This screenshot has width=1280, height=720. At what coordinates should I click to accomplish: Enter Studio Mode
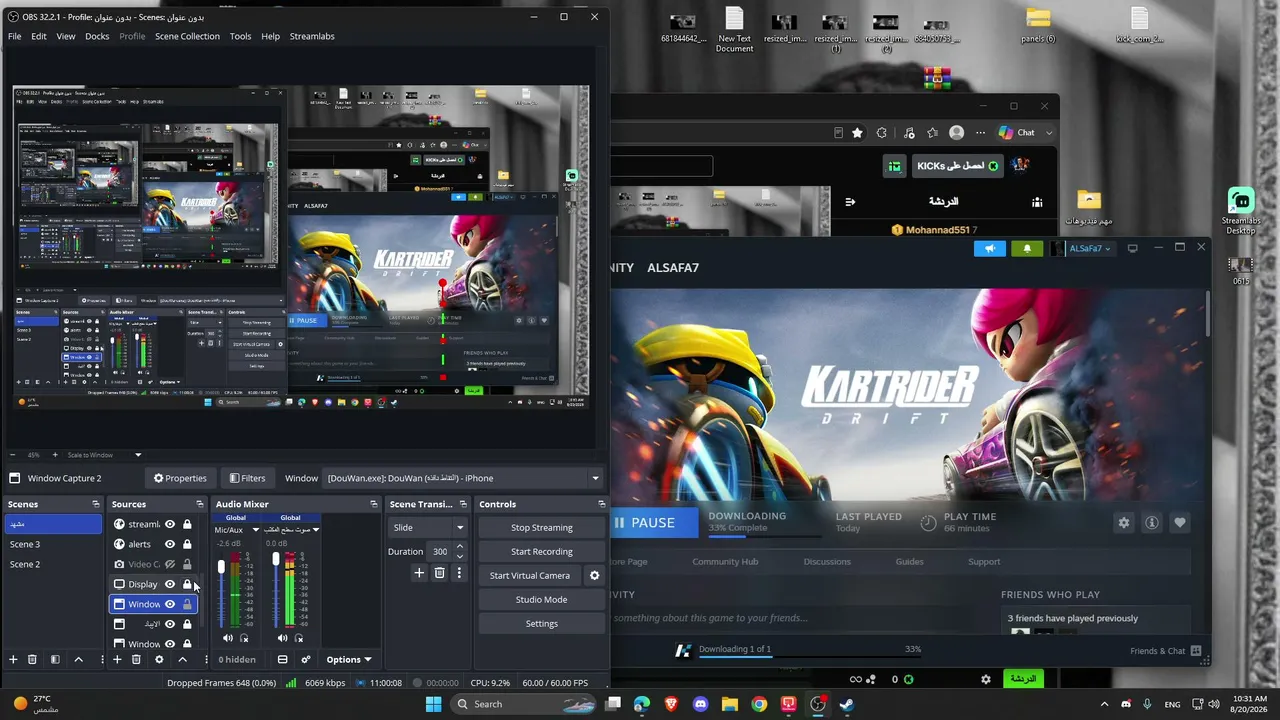(542, 600)
